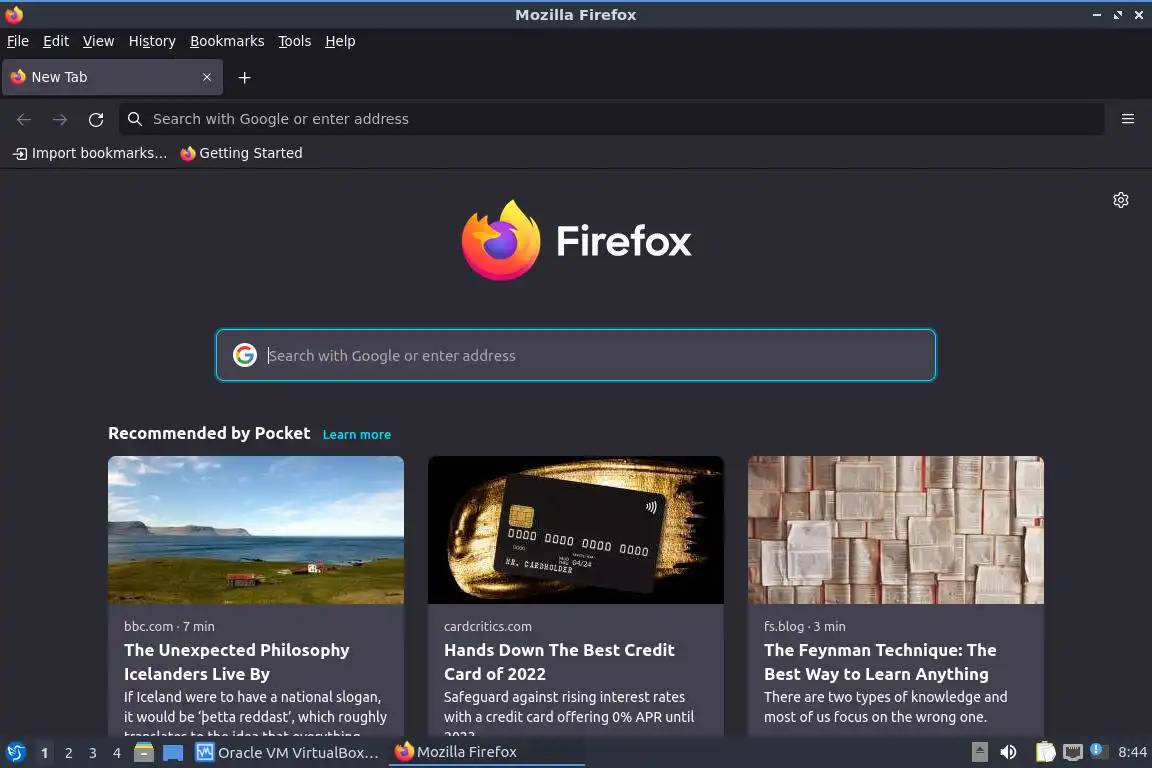Open the Tools menu
The width and height of the screenshot is (1152, 768).
(295, 41)
